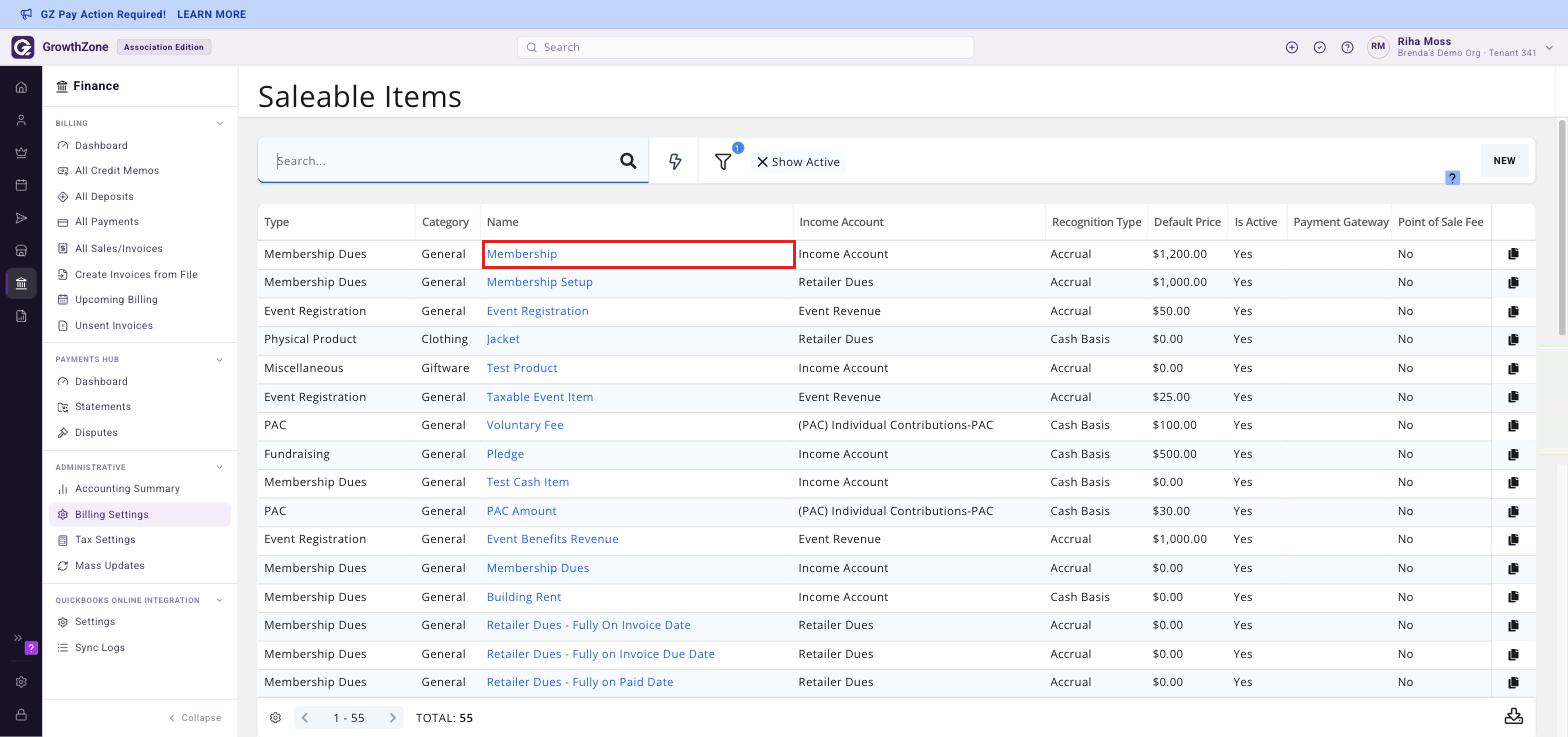The image size is (1568, 737).
Task: Sort by Default Price column header
Action: (1187, 222)
